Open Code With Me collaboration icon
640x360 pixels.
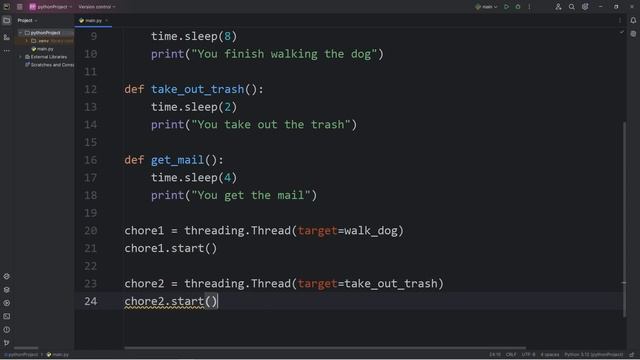(558, 7)
